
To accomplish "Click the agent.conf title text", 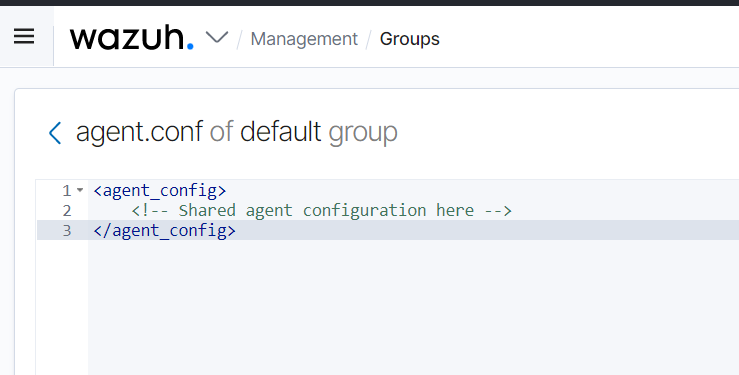I will pos(139,132).
